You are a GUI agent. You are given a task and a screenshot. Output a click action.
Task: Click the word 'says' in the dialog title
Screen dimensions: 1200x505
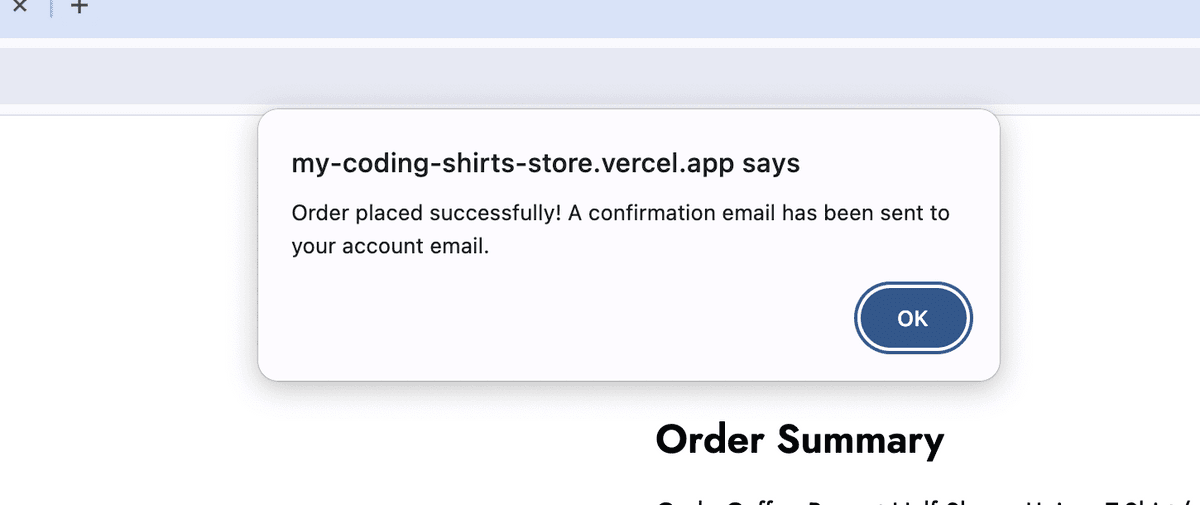click(x=771, y=163)
